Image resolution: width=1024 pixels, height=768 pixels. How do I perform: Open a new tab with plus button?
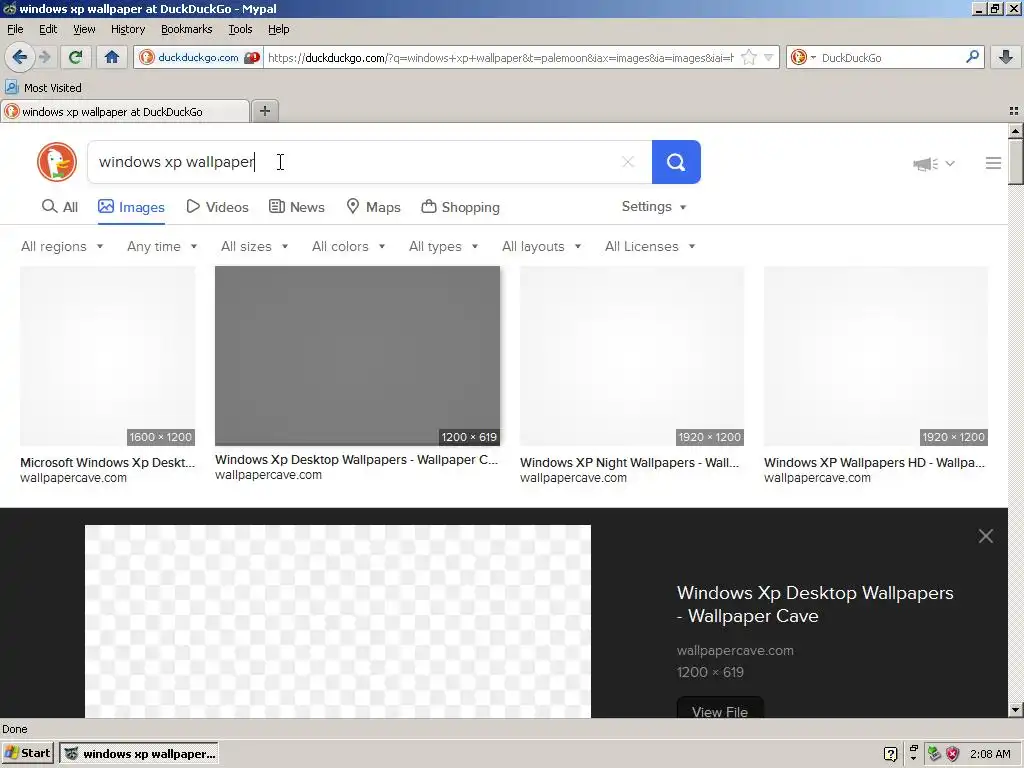264,111
